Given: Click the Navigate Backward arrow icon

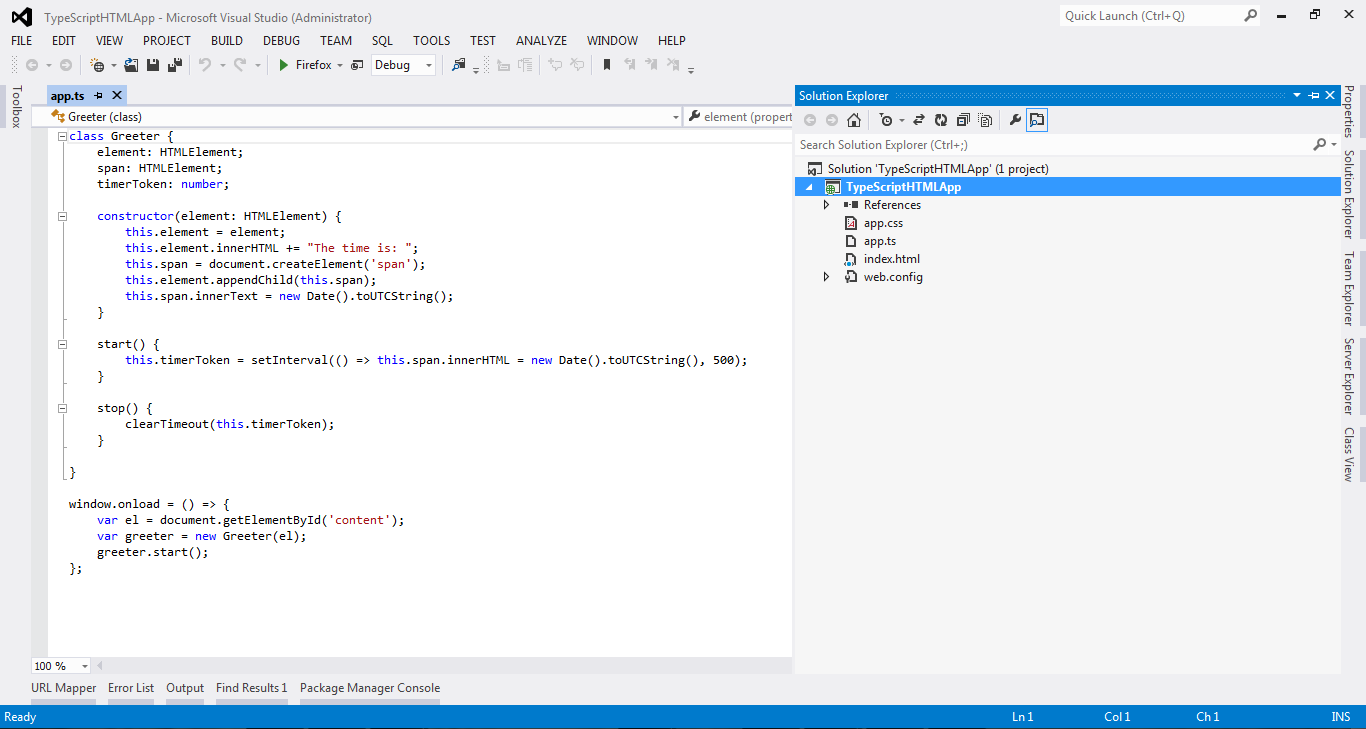Looking at the screenshot, I should (x=34, y=65).
